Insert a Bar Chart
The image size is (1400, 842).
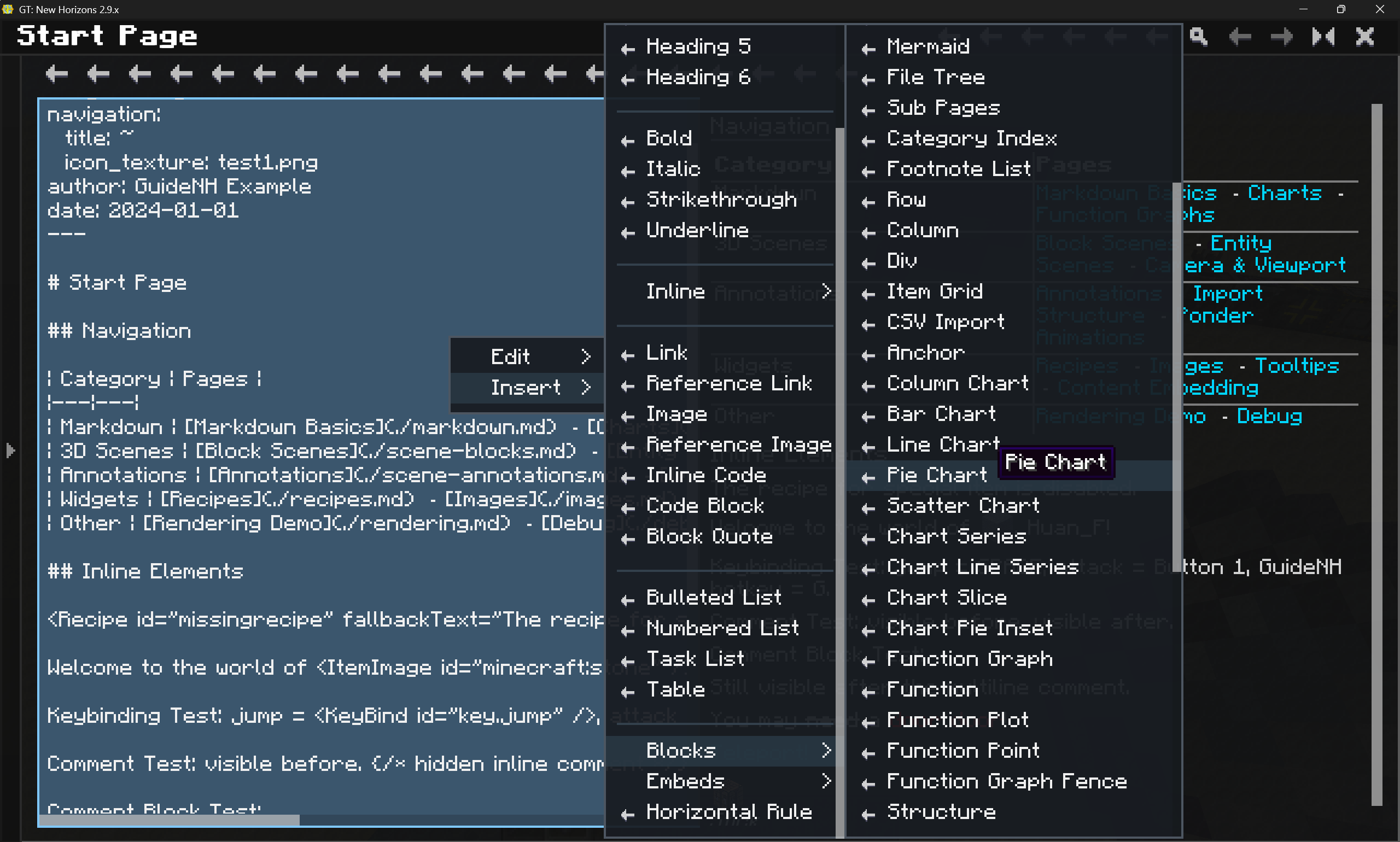[x=1010, y=414]
